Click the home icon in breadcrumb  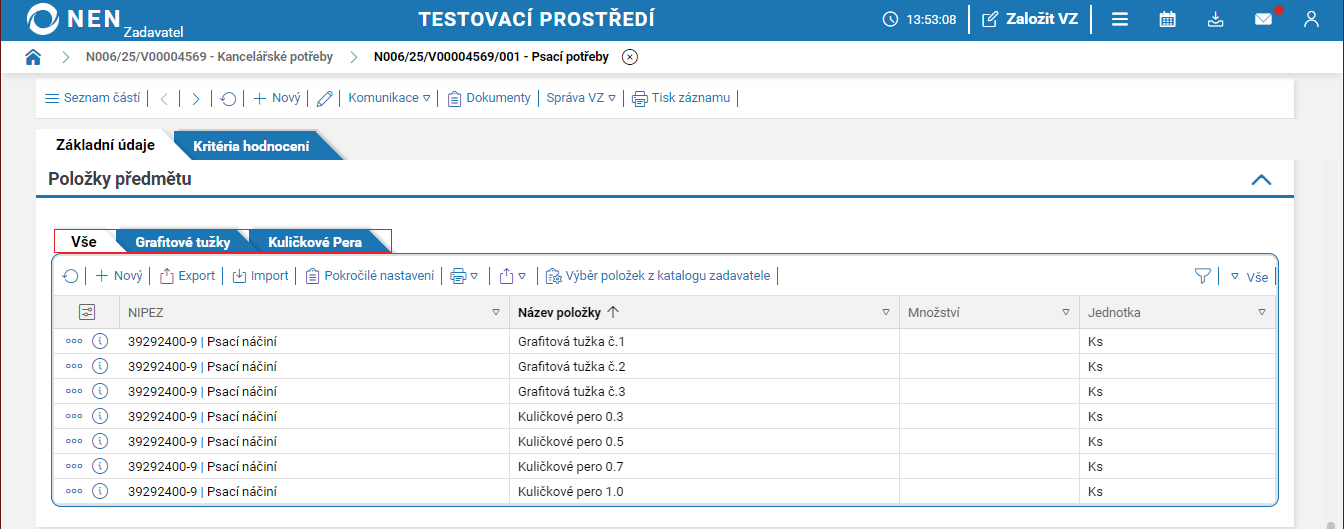(33, 57)
